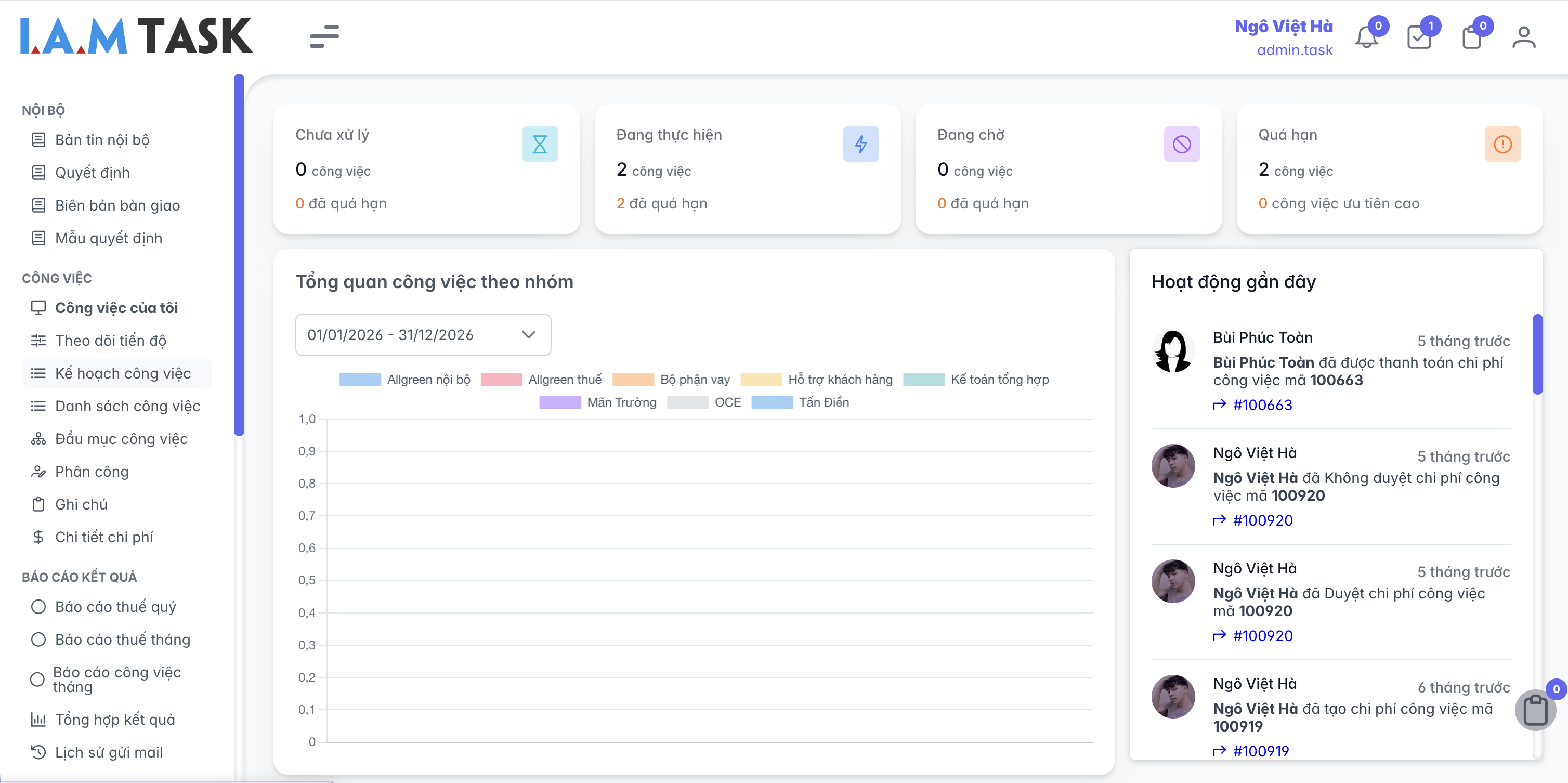
Task: Open the user profile icon
Action: point(1524,38)
